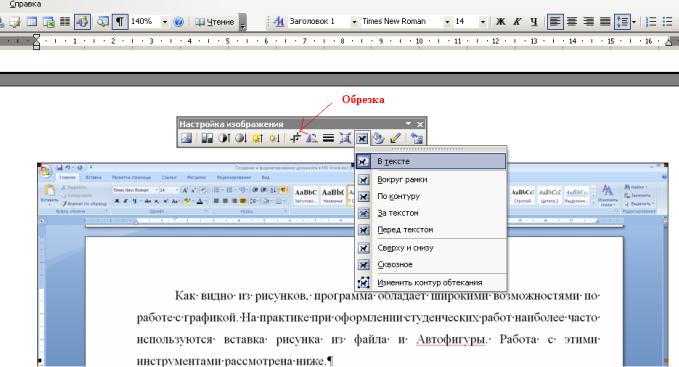This screenshot has height=367, width=679.
Task: Choose Сверху и снизу wrapping
Action: 431,248
